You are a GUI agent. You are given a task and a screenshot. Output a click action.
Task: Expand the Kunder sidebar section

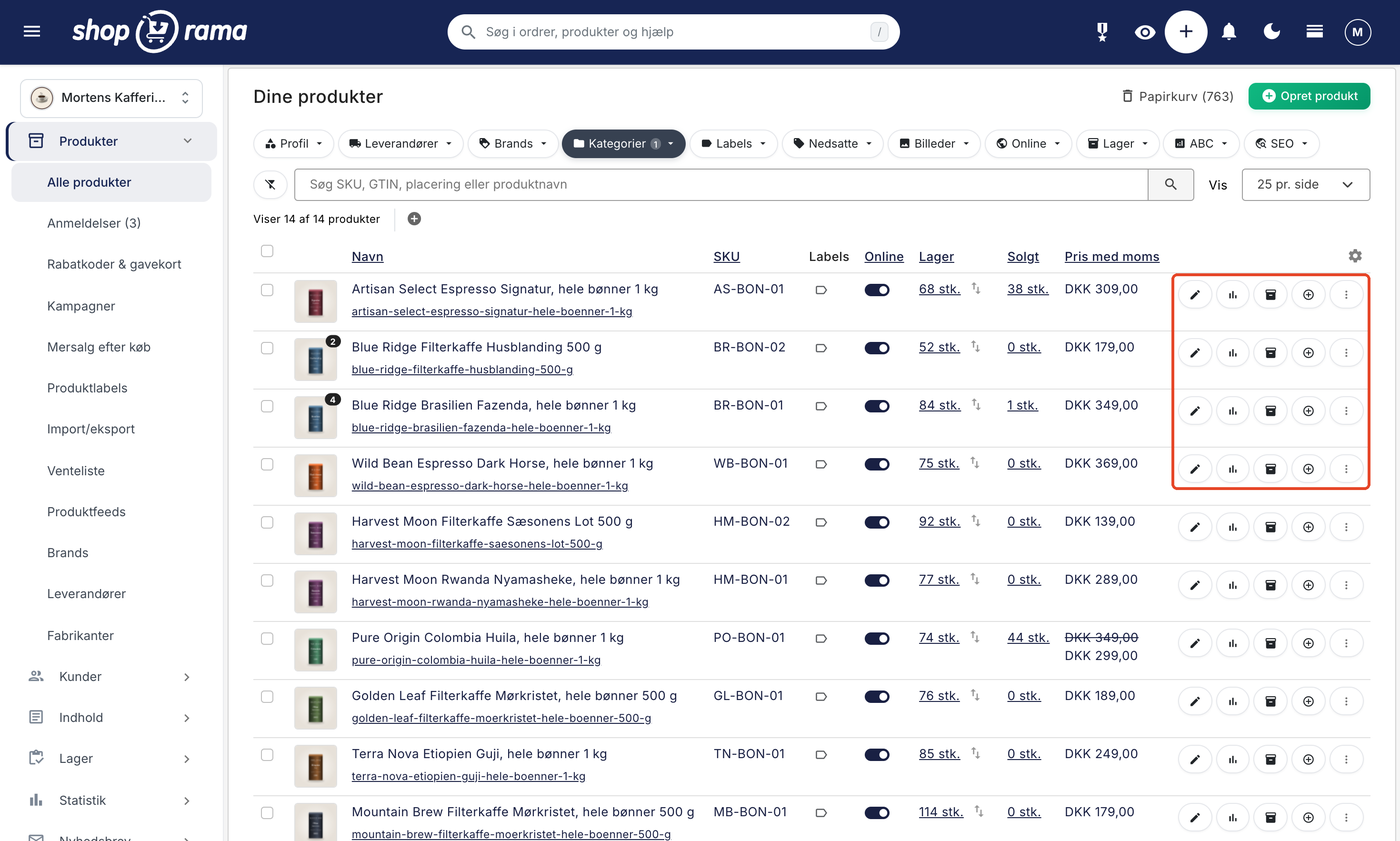pyautogui.click(x=110, y=677)
